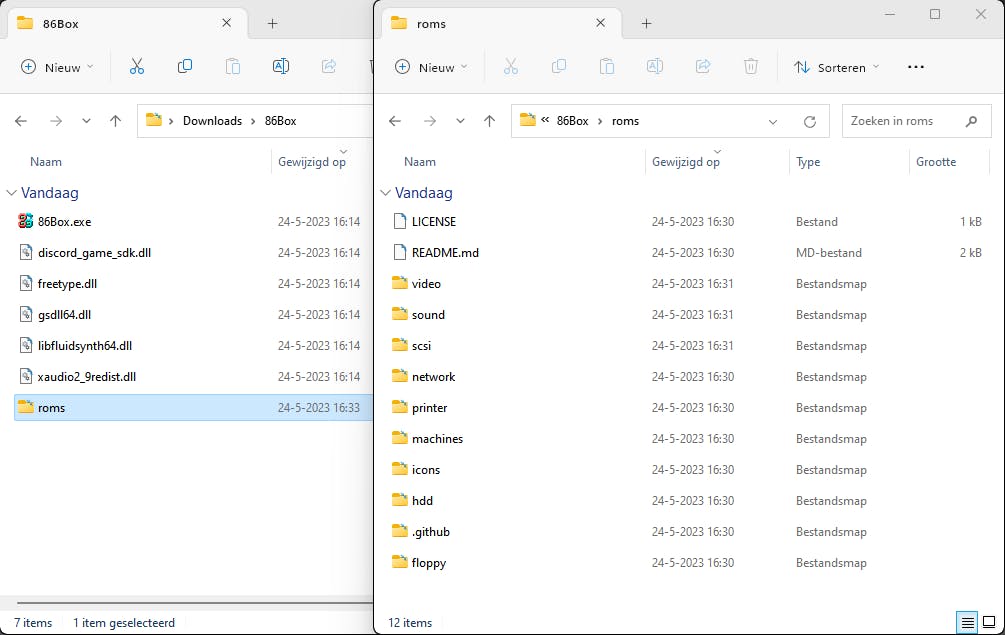This screenshot has height=635, width=1005.
Task: Add a new tab in the 86Box window
Action: pos(272,24)
